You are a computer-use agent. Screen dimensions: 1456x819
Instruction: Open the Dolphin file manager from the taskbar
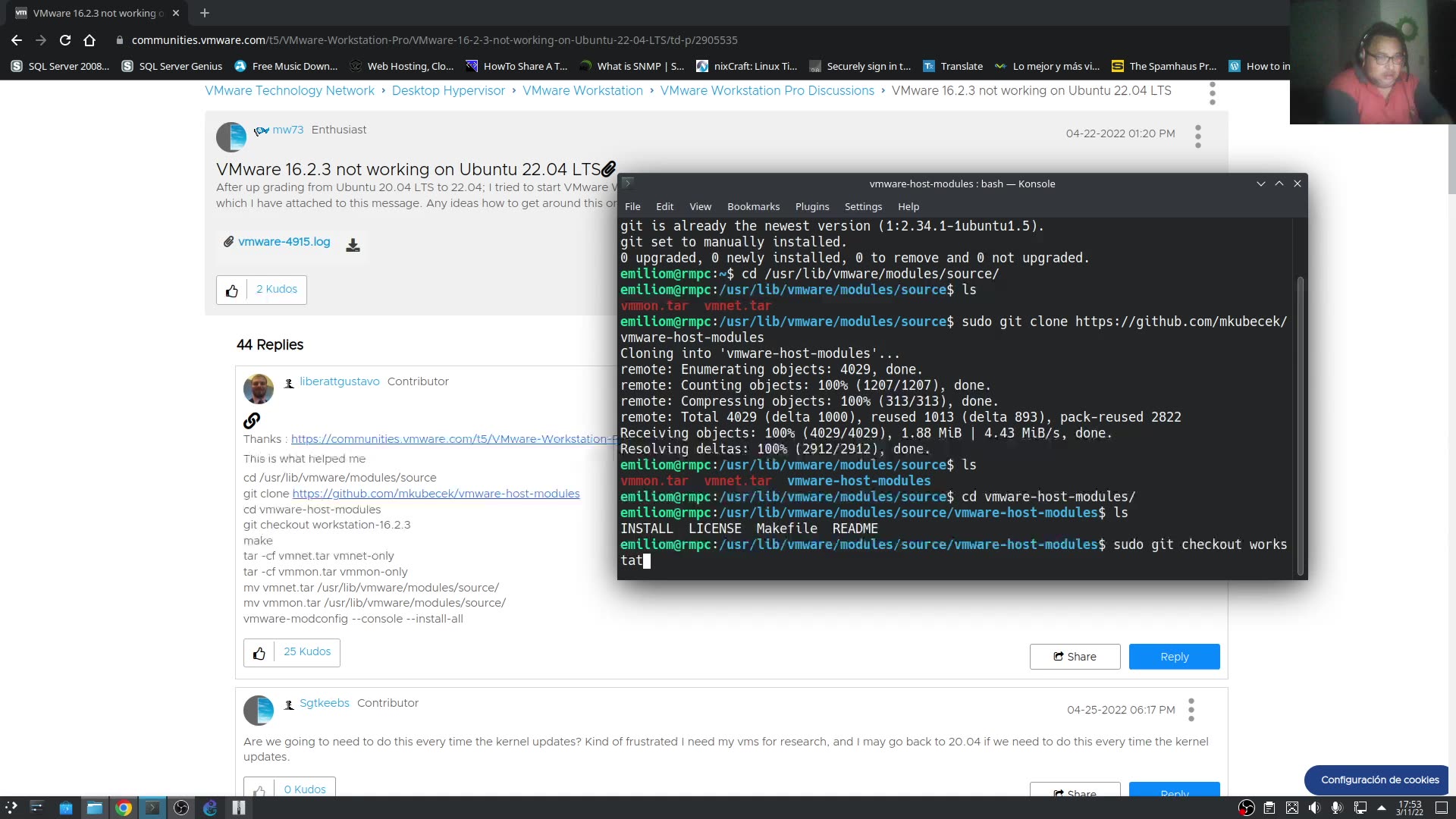(x=95, y=808)
